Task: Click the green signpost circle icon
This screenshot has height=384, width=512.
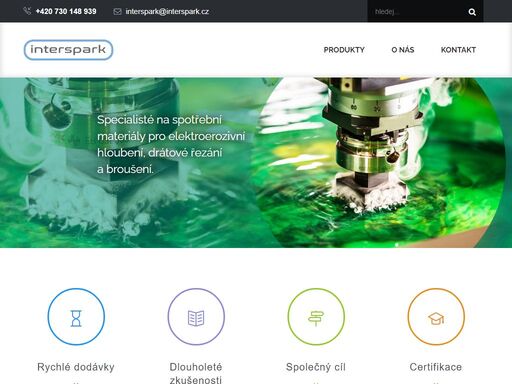Action: [316, 317]
